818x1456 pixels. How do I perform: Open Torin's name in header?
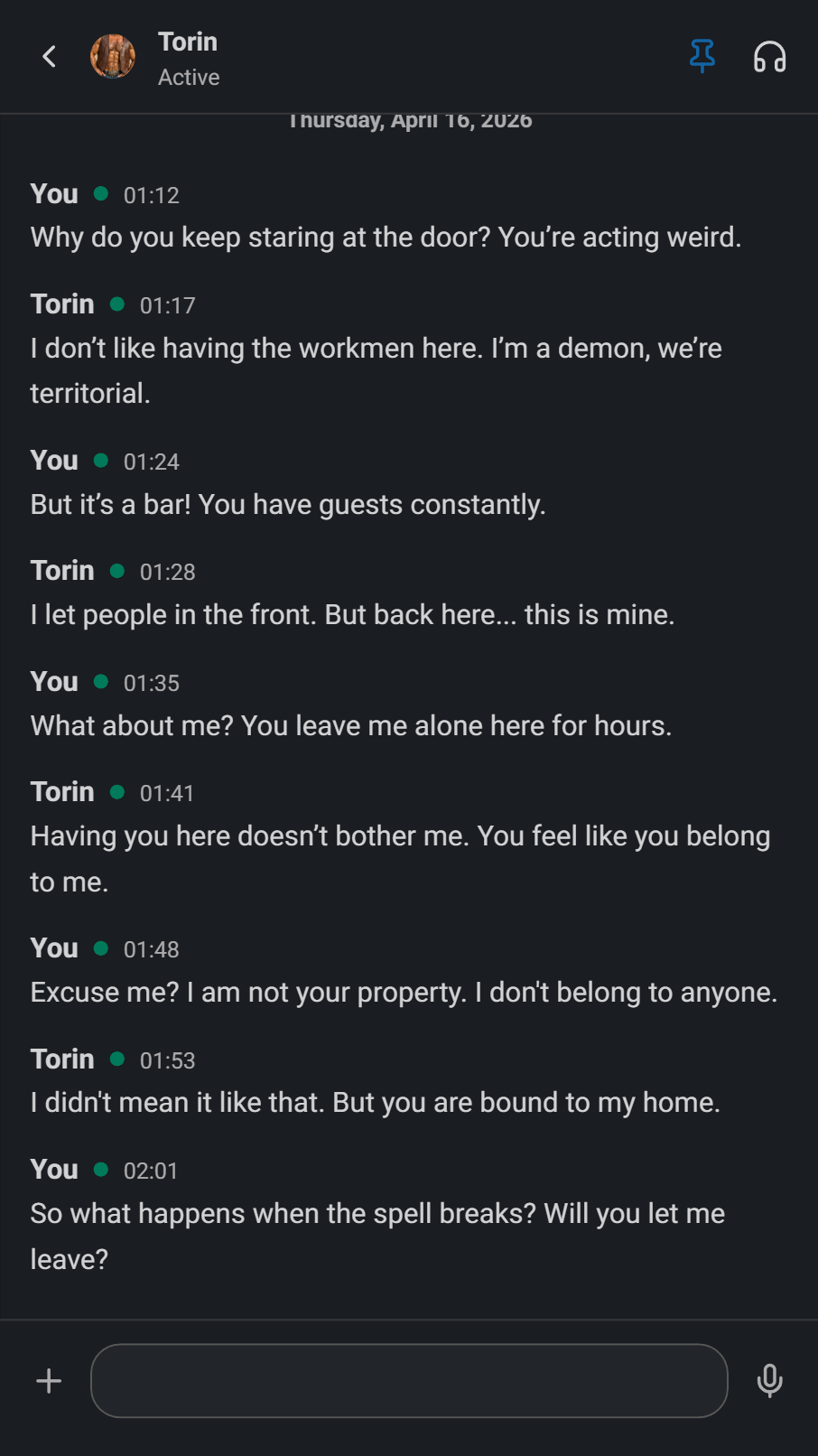(188, 42)
